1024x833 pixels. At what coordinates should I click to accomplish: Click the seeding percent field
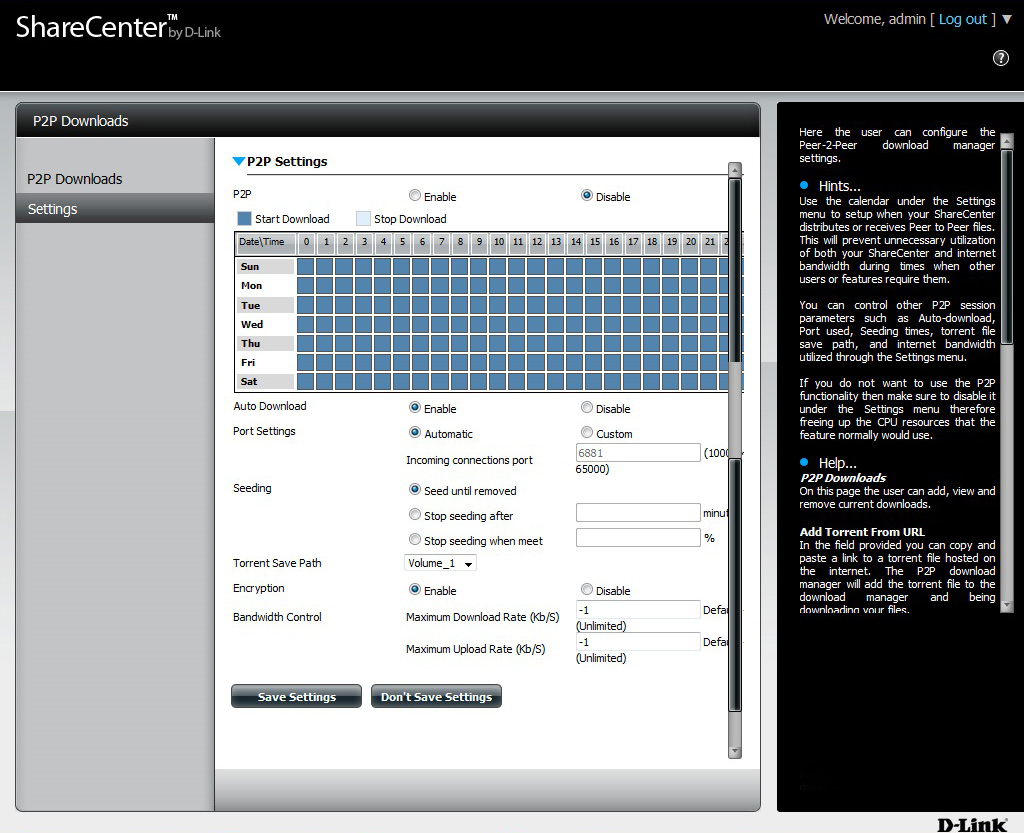638,537
